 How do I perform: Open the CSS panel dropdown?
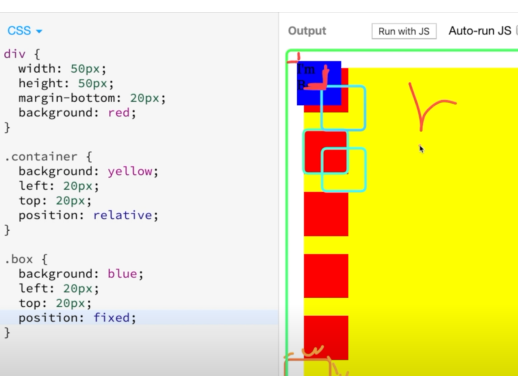pyautogui.click(x=25, y=31)
